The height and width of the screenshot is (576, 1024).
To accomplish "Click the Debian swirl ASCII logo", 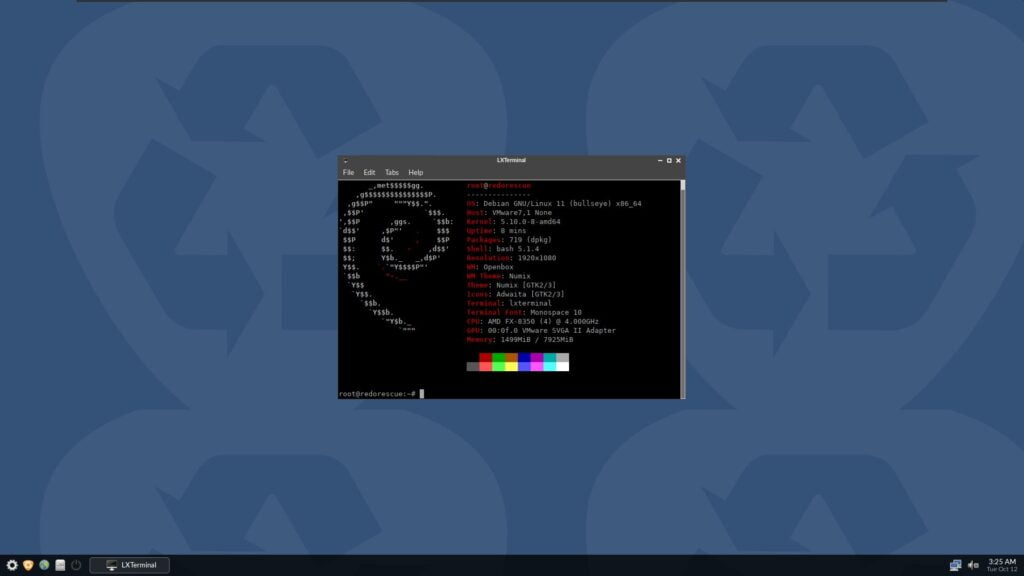I will click(x=396, y=258).
